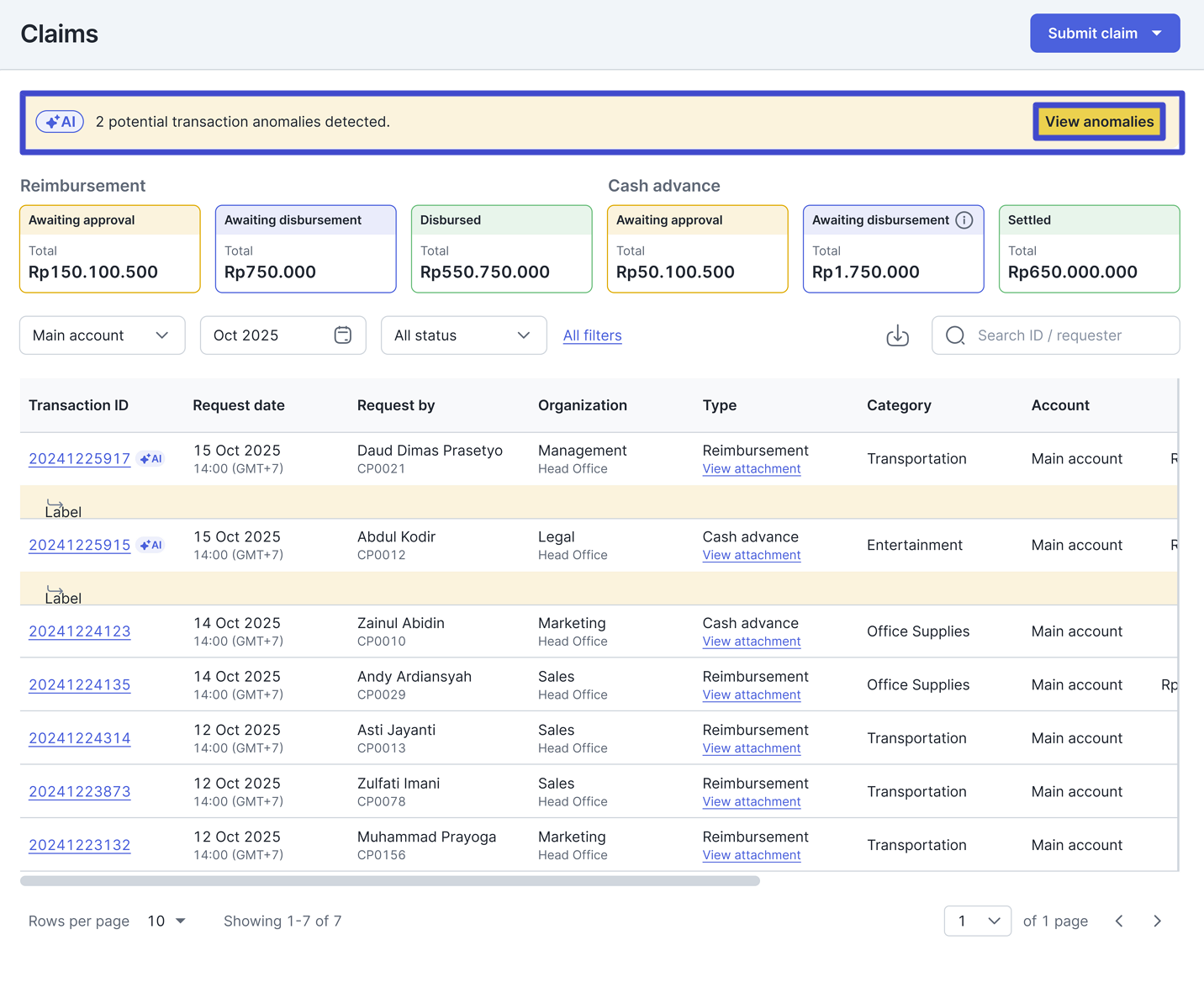Image resolution: width=1204 pixels, height=998 pixels.
Task: Go to next page with right arrow
Action: pyautogui.click(x=1157, y=921)
